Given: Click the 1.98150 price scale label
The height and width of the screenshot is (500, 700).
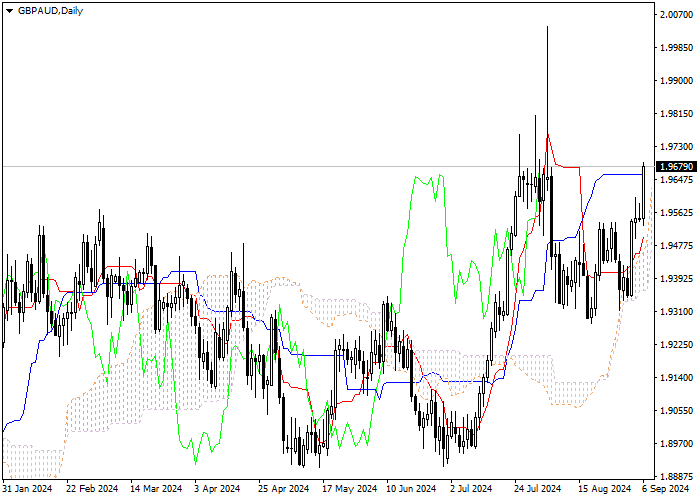Looking at the screenshot, I should coord(676,113).
